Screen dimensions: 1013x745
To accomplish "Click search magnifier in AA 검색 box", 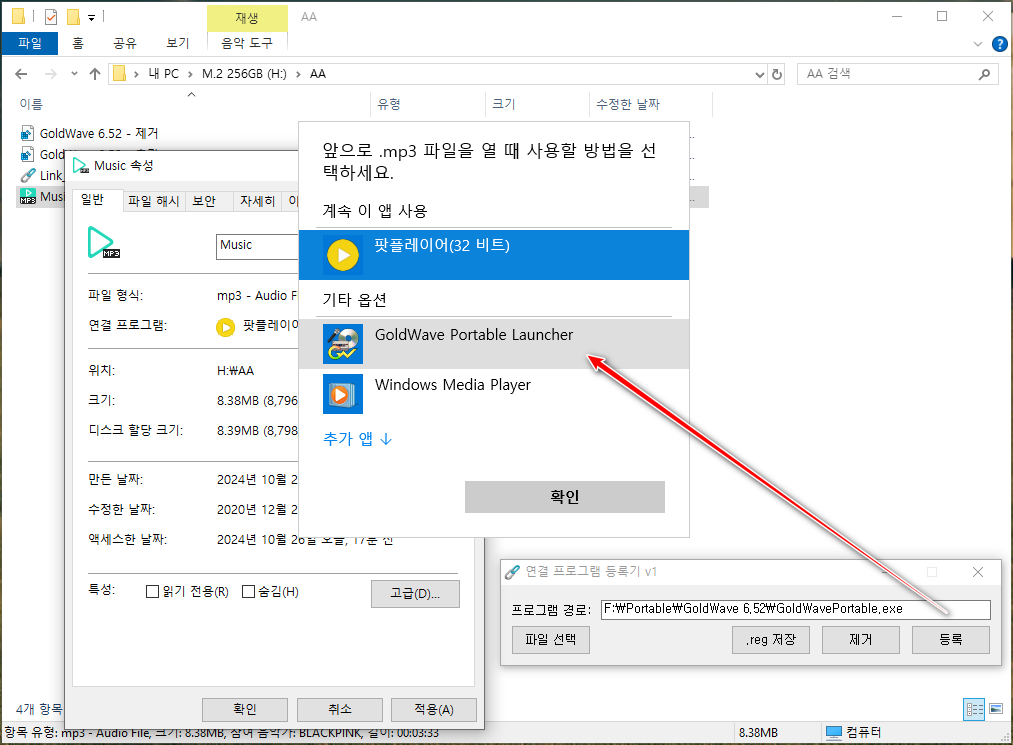I will click(984, 74).
